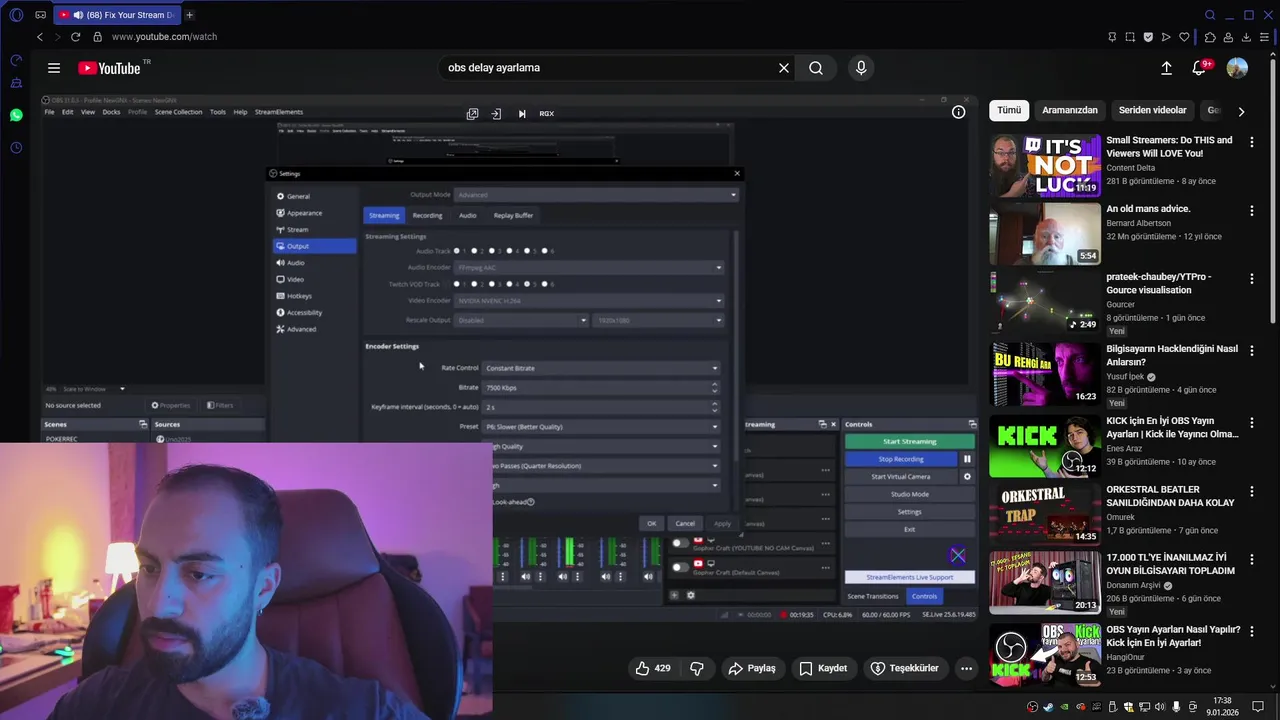The height and width of the screenshot is (720, 1280).
Task: Select the Tümü filter chip
Action: 1009,110
